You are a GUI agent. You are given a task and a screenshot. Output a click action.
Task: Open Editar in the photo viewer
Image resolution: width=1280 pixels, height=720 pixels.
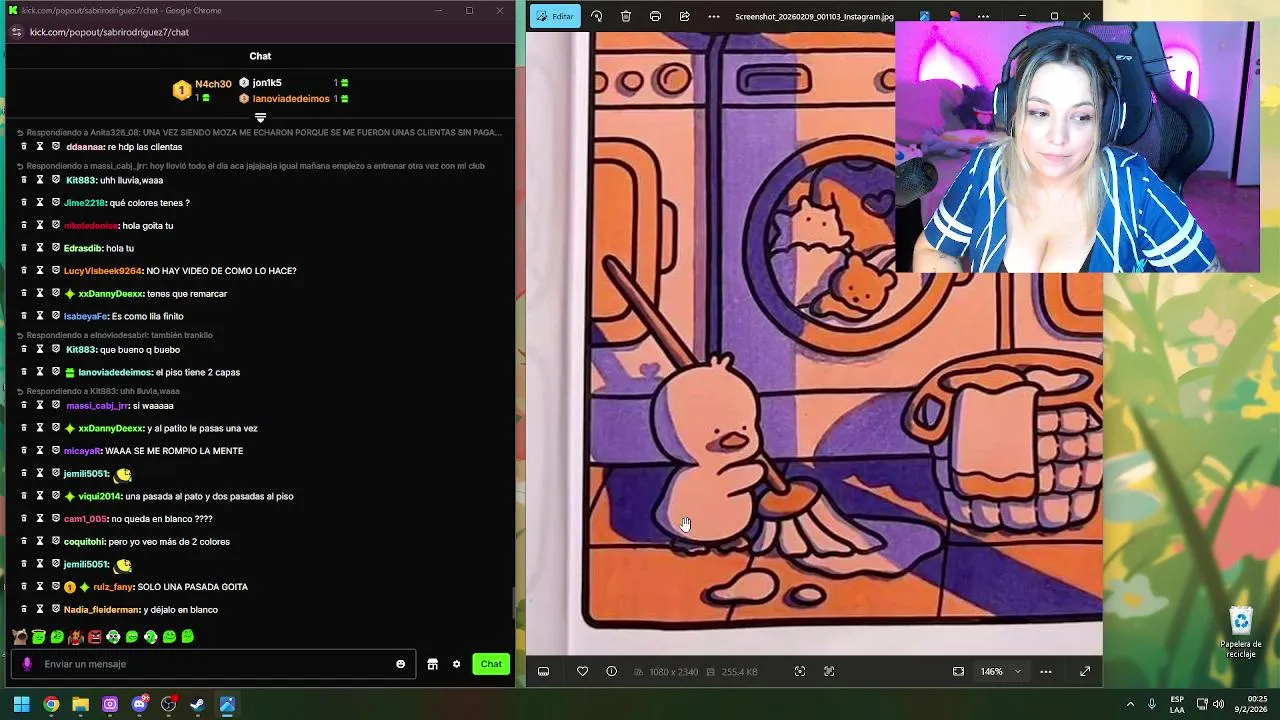(555, 16)
